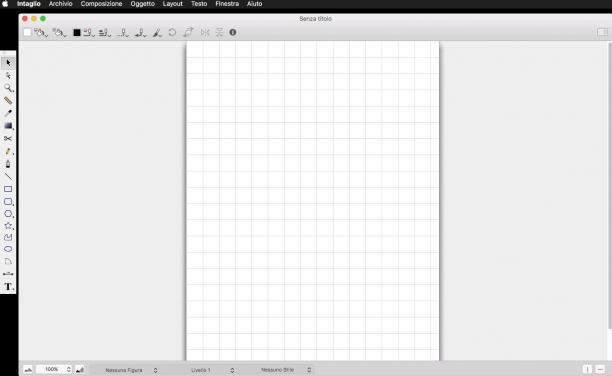This screenshot has height=376, width=612.
Task: Select the rounded rectangle tool
Action: click(8, 201)
